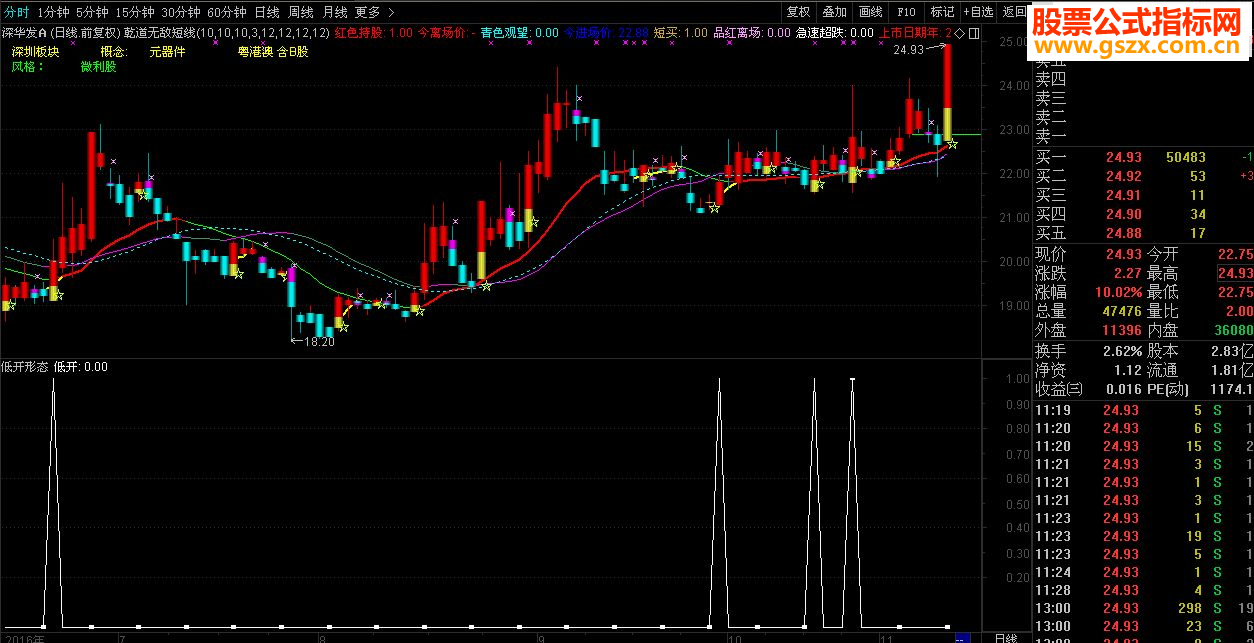Switch to the 日线 daily chart tab

pyautogui.click(x=266, y=12)
